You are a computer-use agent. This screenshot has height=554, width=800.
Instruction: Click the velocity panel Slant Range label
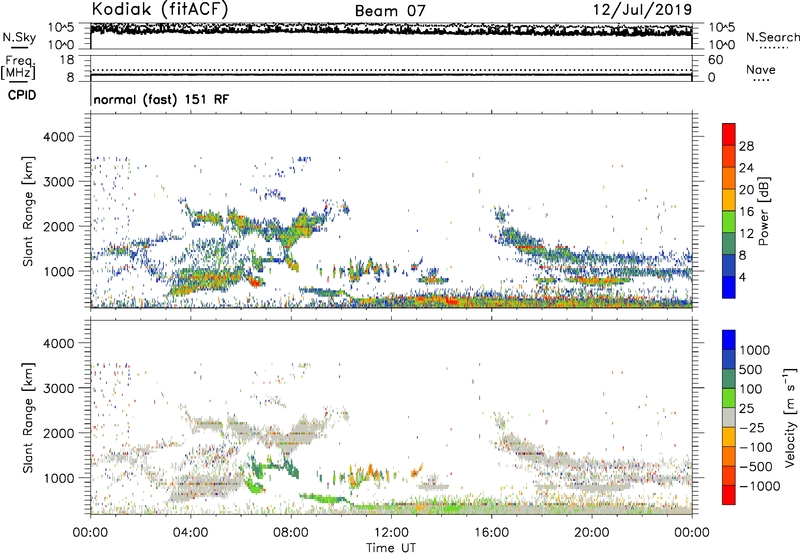tap(28, 418)
